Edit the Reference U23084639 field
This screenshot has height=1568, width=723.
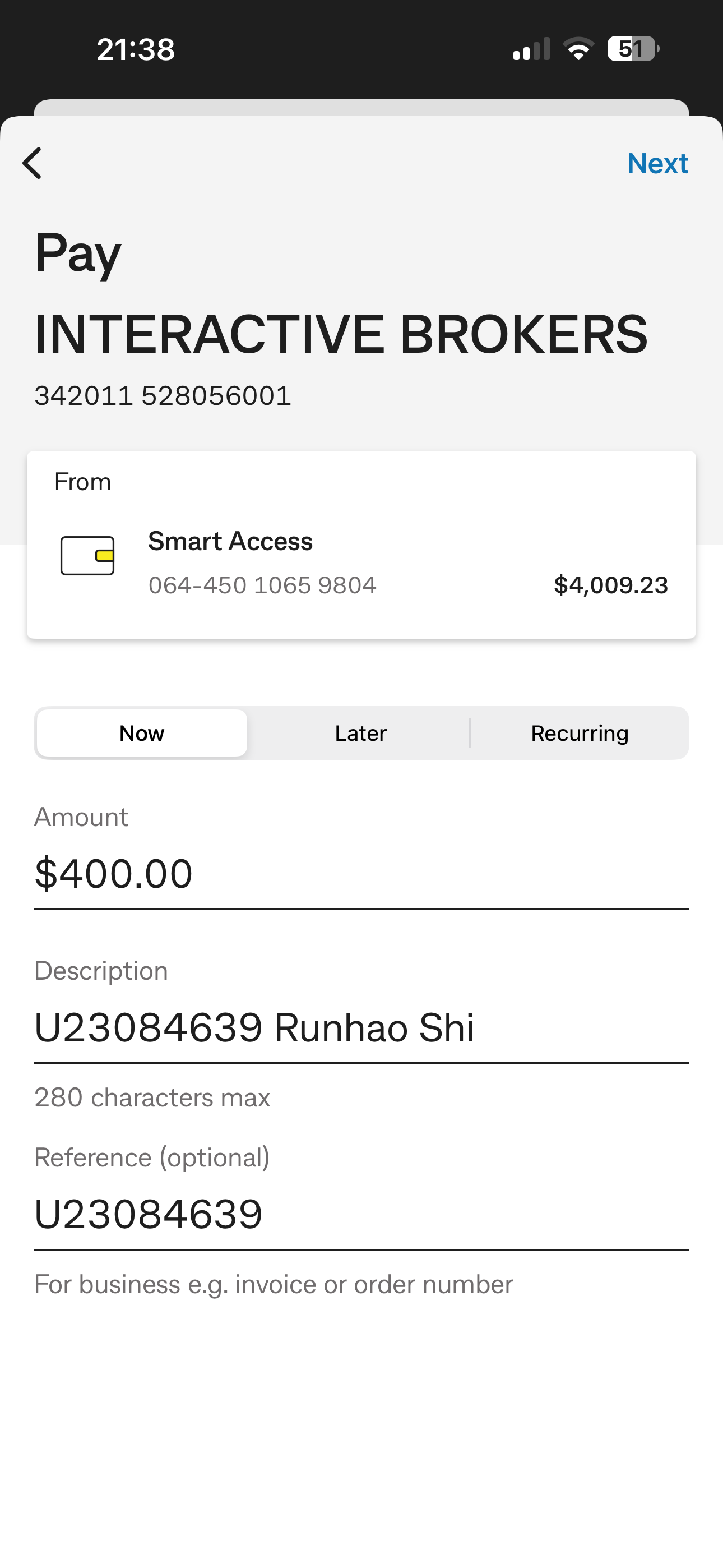tap(360, 1214)
